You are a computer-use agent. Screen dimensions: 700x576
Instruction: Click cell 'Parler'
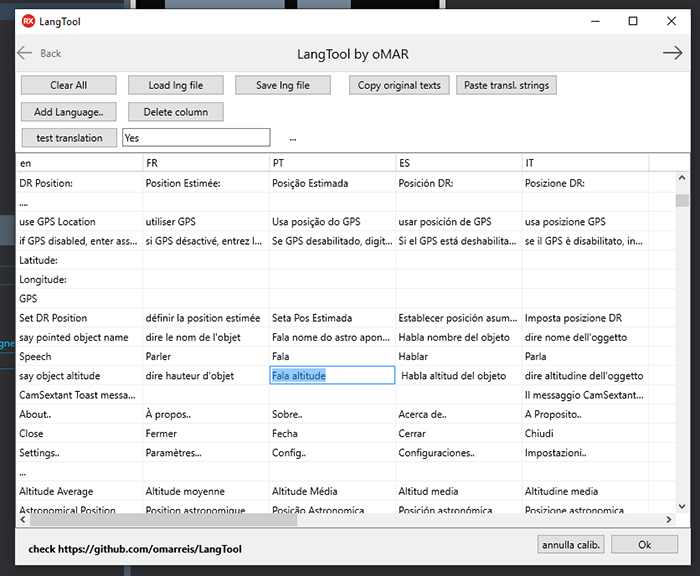click(x=206, y=356)
